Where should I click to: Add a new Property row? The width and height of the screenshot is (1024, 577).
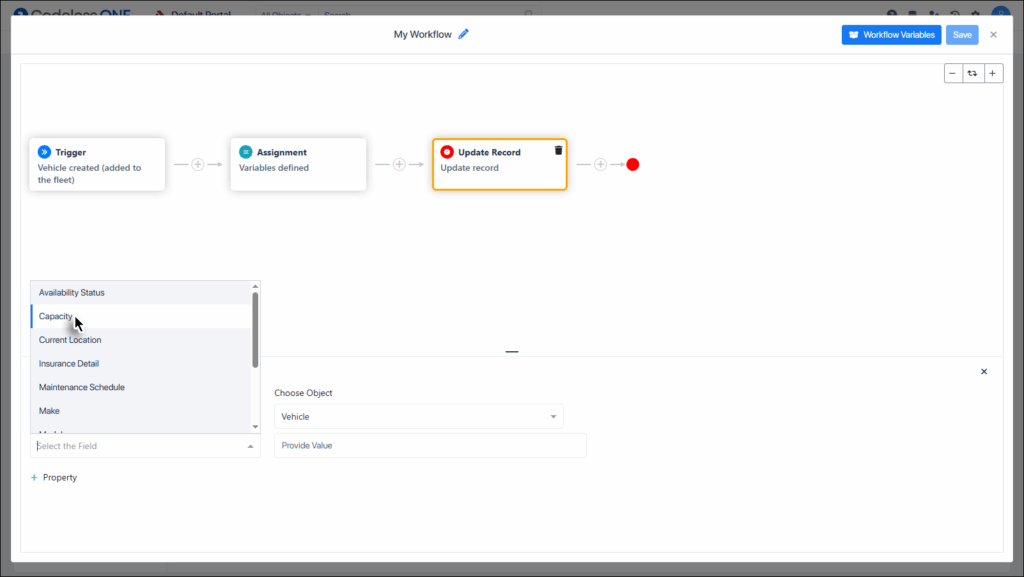[x=54, y=477]
